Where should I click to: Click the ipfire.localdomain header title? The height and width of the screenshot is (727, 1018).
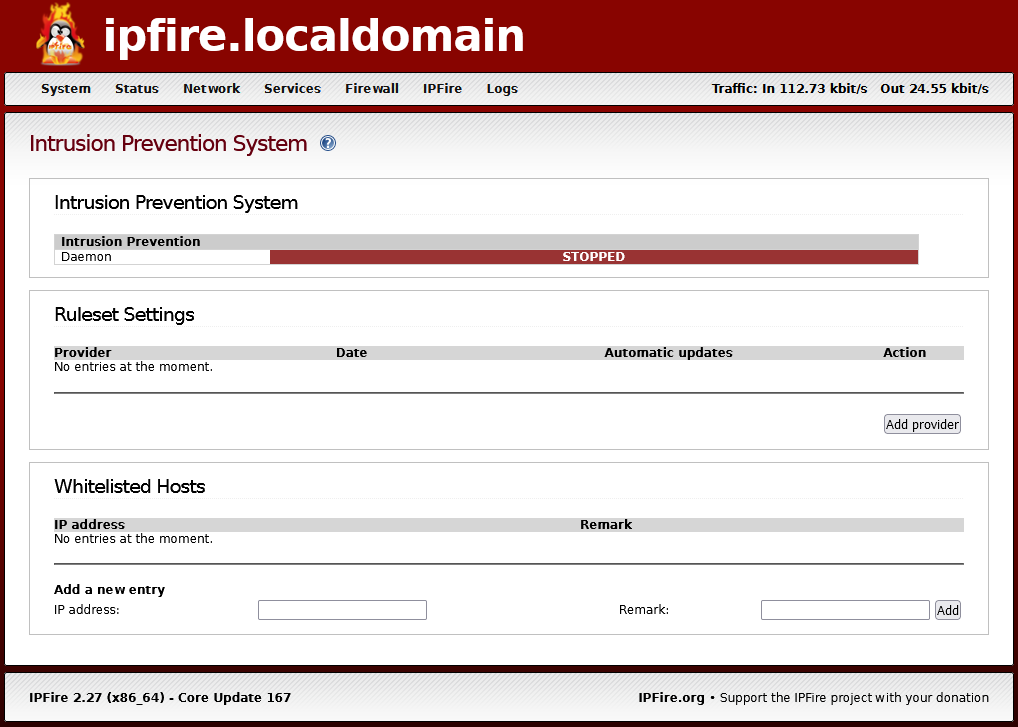pyautogui.click(x=314, y=37)
